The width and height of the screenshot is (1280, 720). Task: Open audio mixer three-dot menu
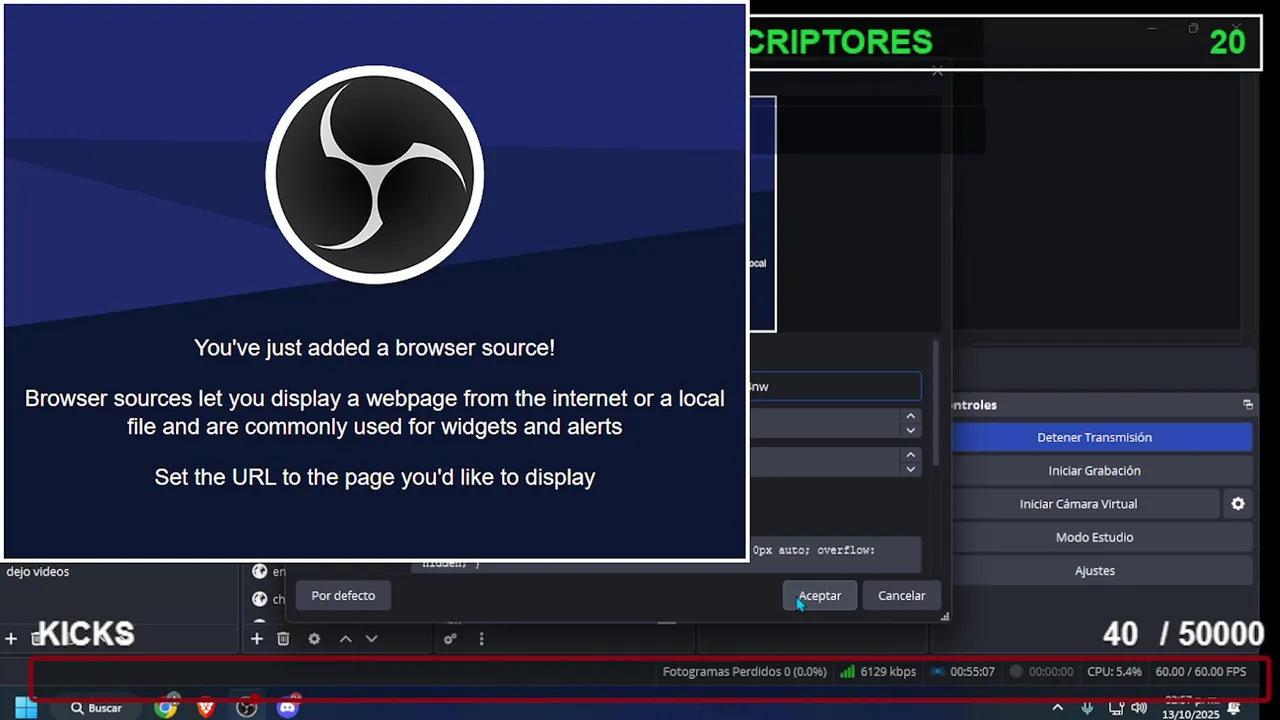[481, 639]
